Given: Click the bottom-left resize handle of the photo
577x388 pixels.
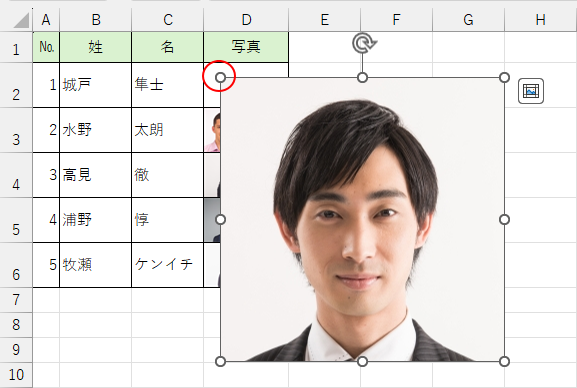Looking at the screenshot, I should [220, 361].
